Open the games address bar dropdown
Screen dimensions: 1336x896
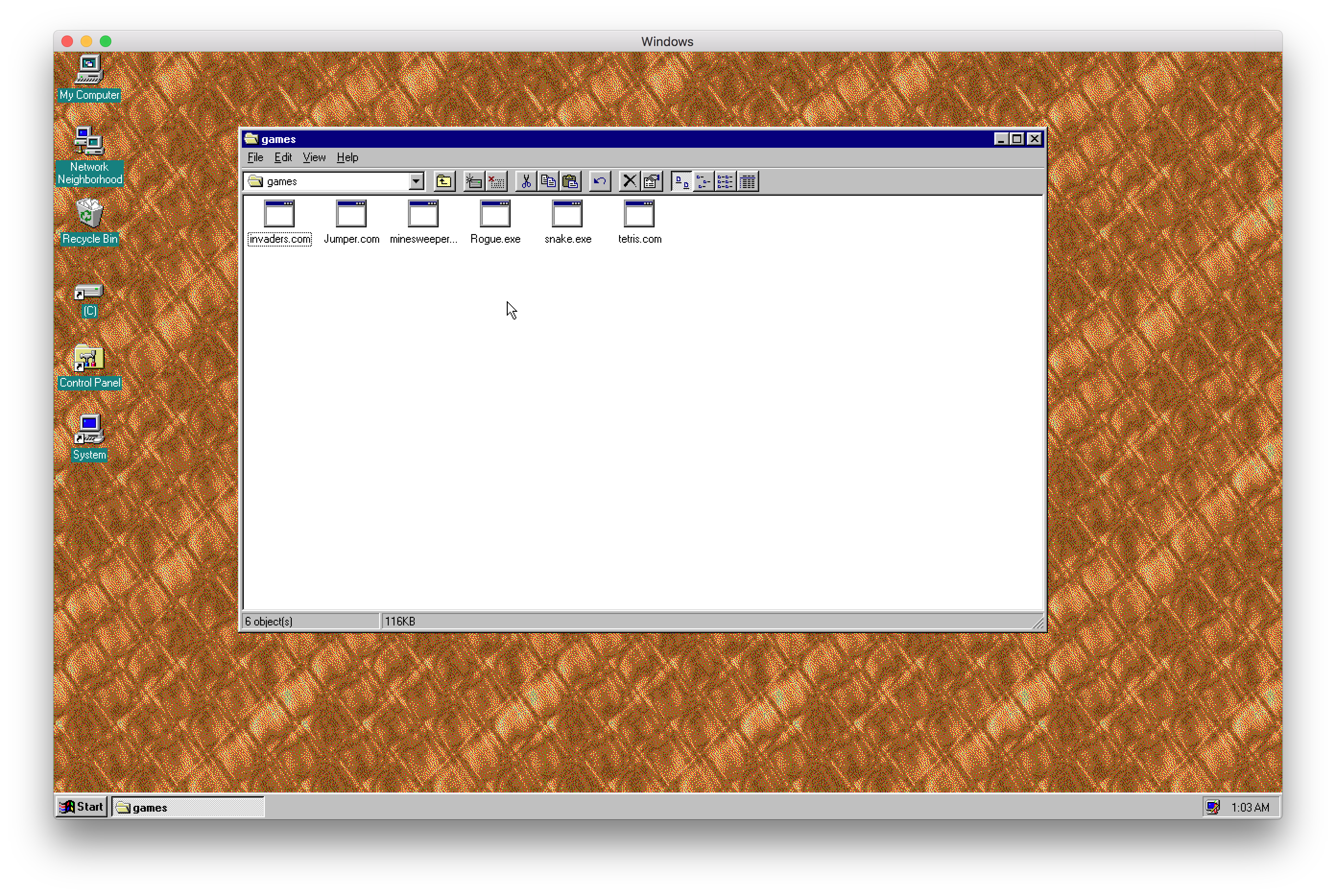tap(416, 181)
